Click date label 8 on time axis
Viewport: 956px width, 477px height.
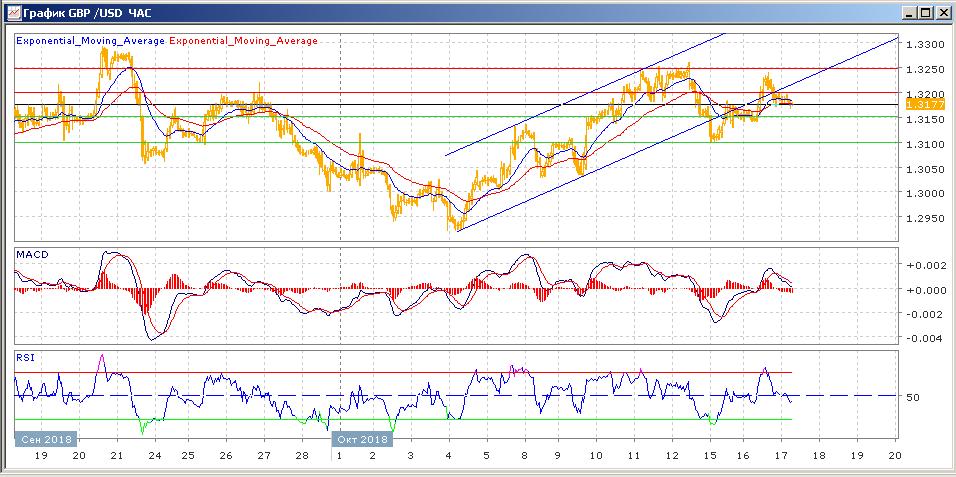(523, 456)
